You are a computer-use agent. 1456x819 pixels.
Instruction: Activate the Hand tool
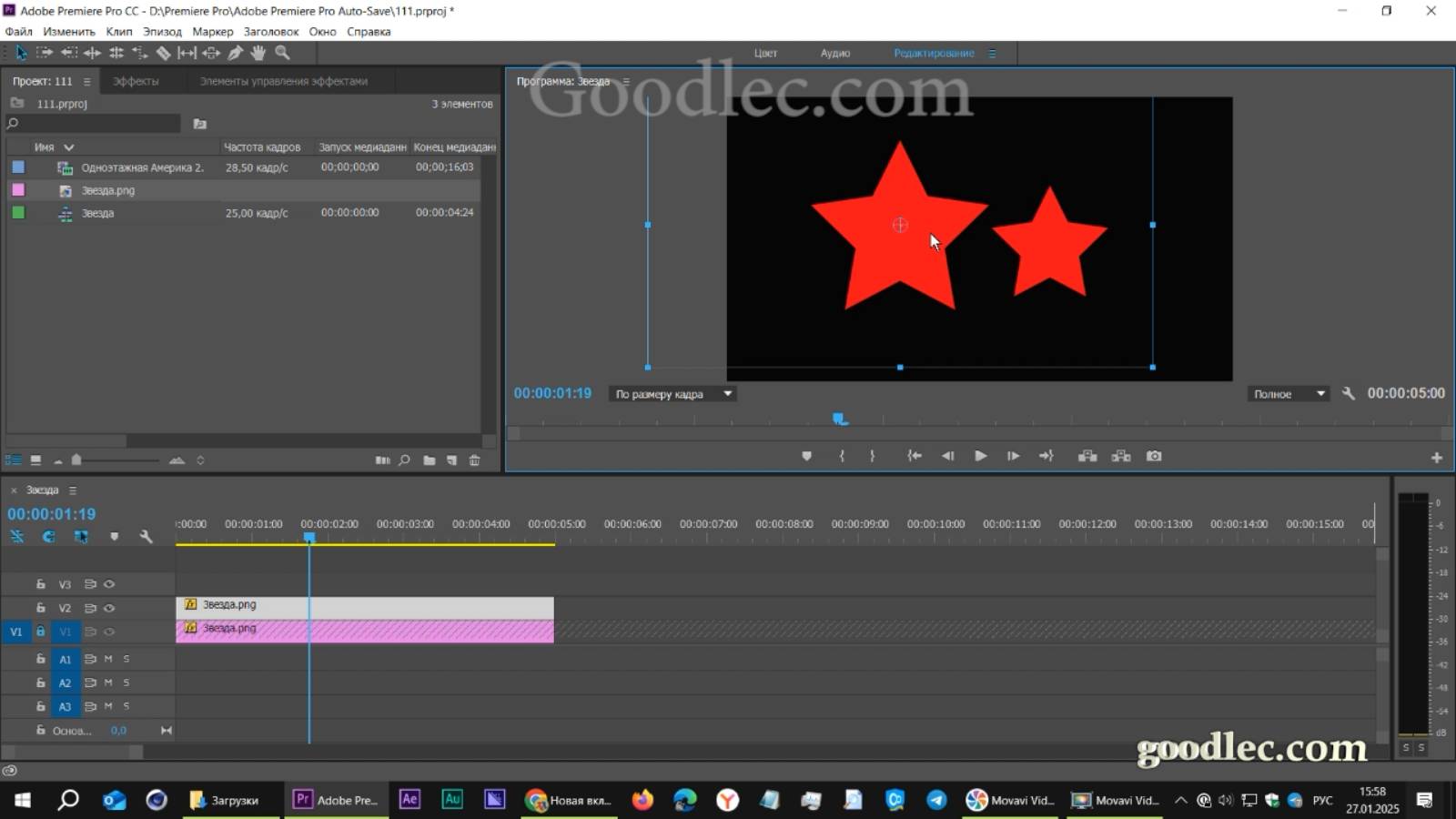click(x=258, y=52)
